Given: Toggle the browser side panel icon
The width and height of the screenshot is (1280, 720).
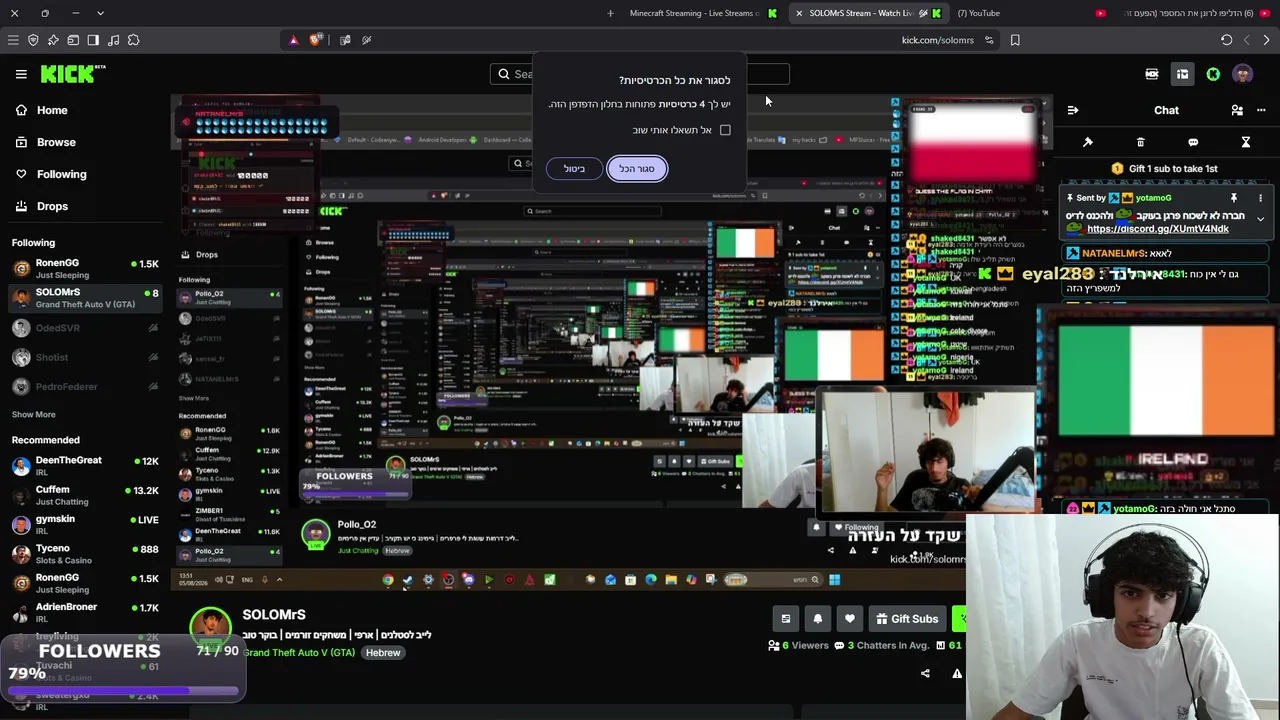Looking at the screenshot, I should (93, 40).
